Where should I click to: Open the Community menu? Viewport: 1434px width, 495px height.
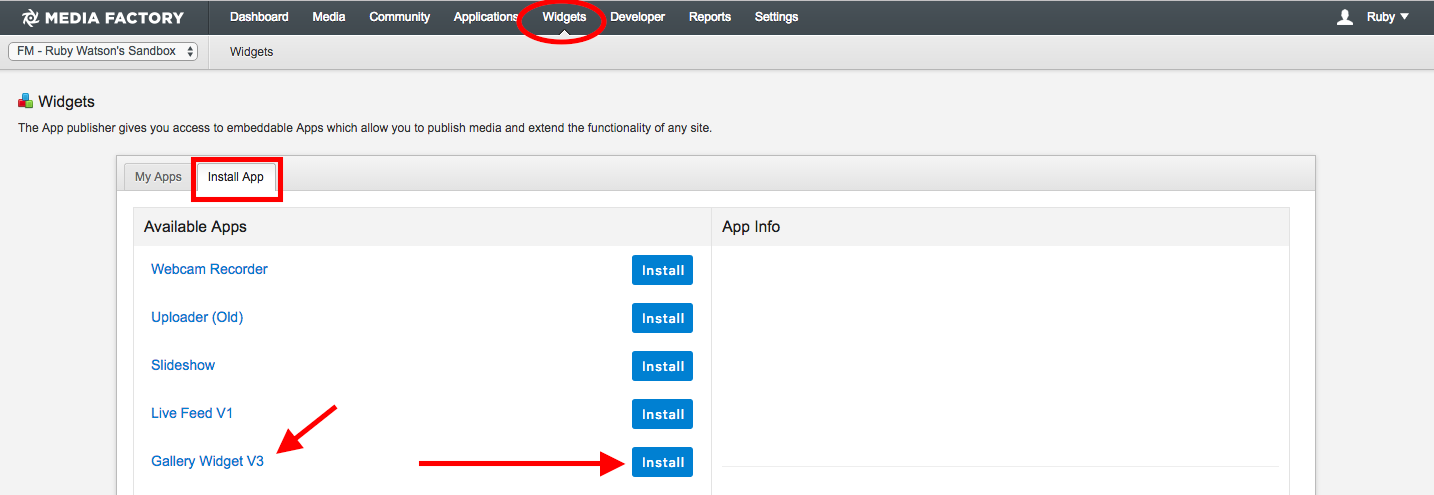click(400, 17)
